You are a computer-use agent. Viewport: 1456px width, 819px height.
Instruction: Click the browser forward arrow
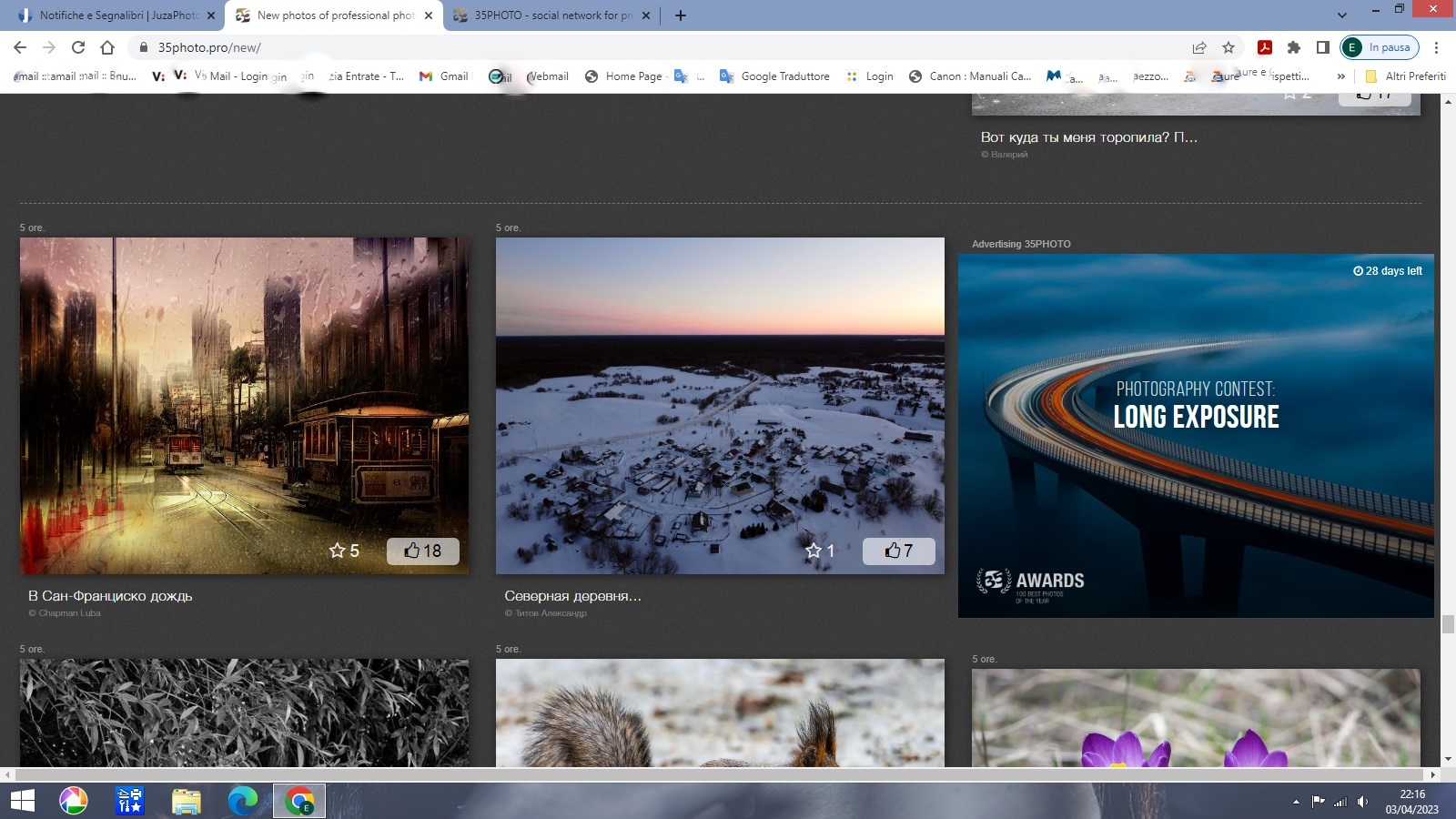(x=49, y=47)
